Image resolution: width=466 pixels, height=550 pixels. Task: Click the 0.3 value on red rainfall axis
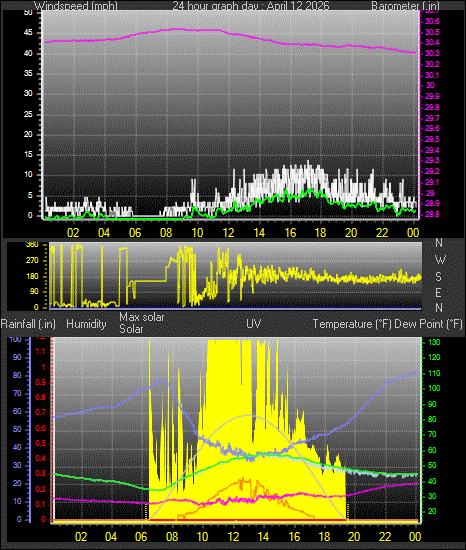click(41, 474)
